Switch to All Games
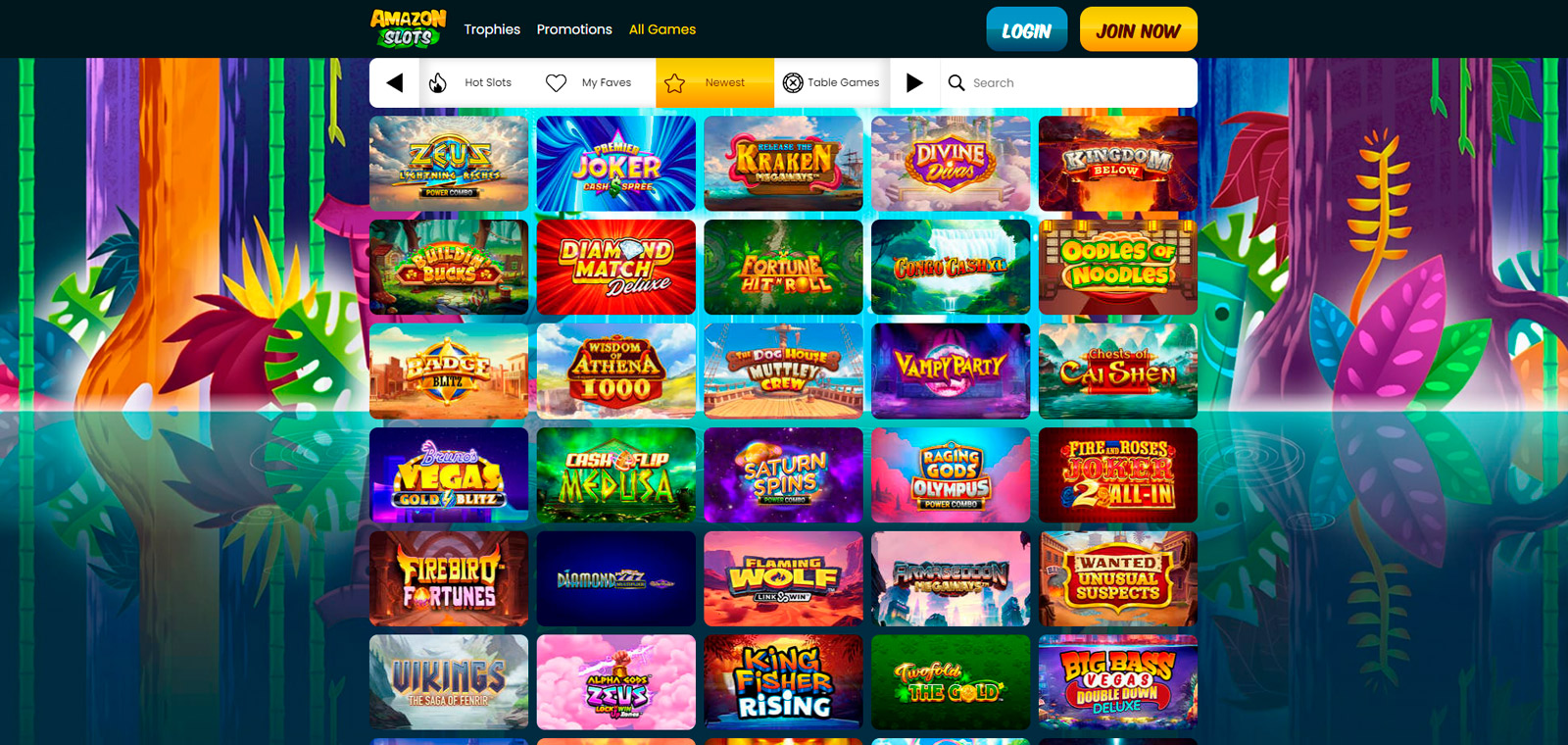This screenshot has width=1568, height=745. coord(662,29)
